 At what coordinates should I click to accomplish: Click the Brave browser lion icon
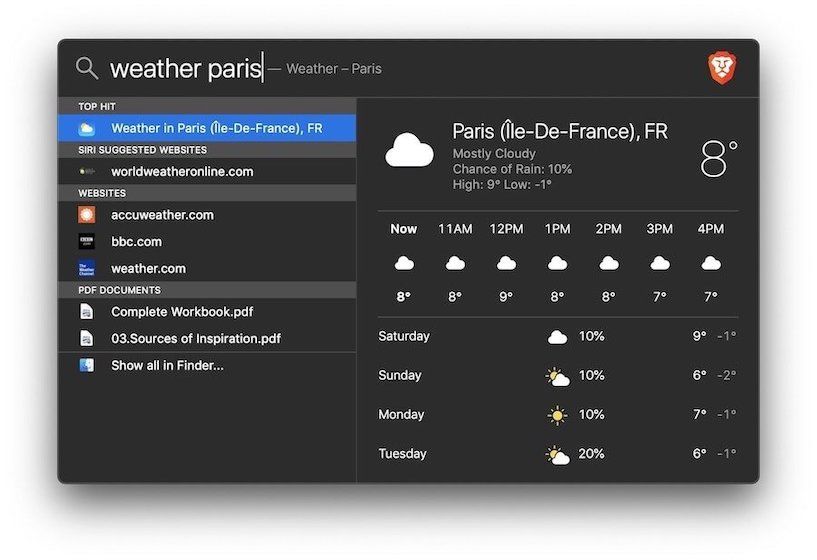pyautogui.click(x=721, y=68)
